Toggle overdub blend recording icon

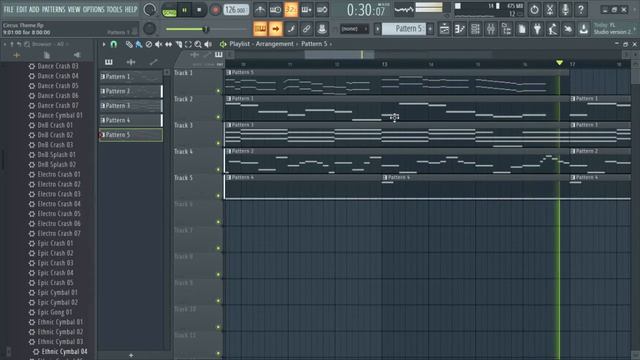click(x=307, y=9)
